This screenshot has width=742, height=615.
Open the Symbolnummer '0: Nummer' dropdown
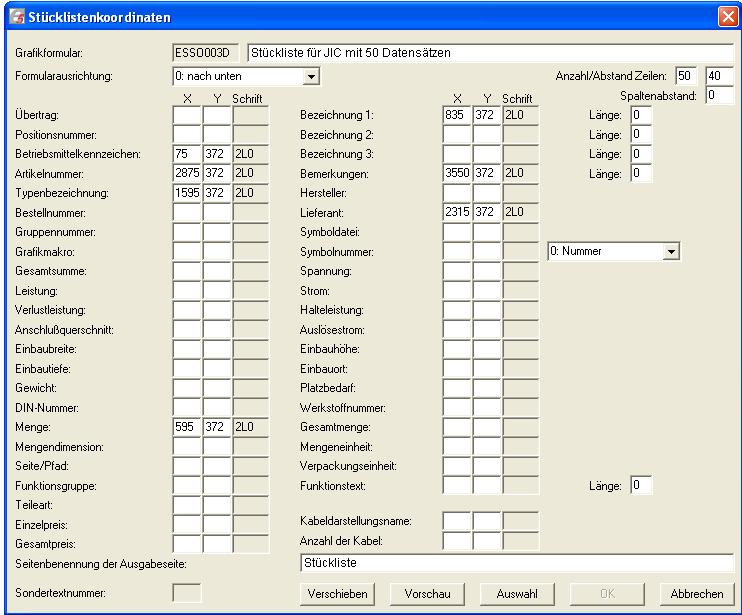pyautogui.click(x=671, y=251)
